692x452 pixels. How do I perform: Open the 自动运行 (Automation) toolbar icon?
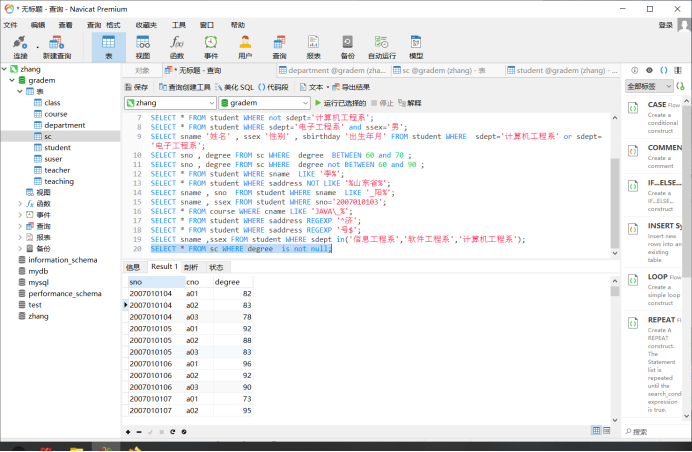pos(382,48)
